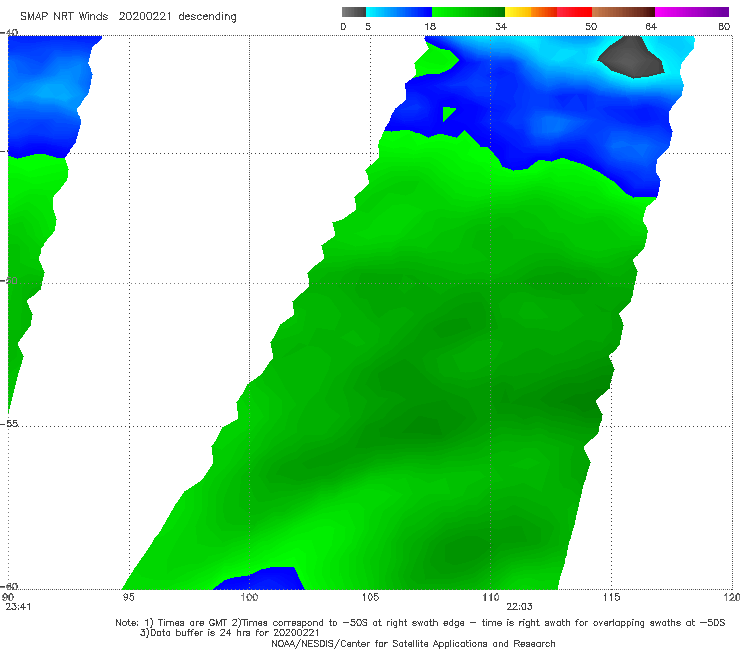The height and width of the screenshot is (650, 740).
Task: Click the note line 'Times are GMT'
Action: [191, 623]
